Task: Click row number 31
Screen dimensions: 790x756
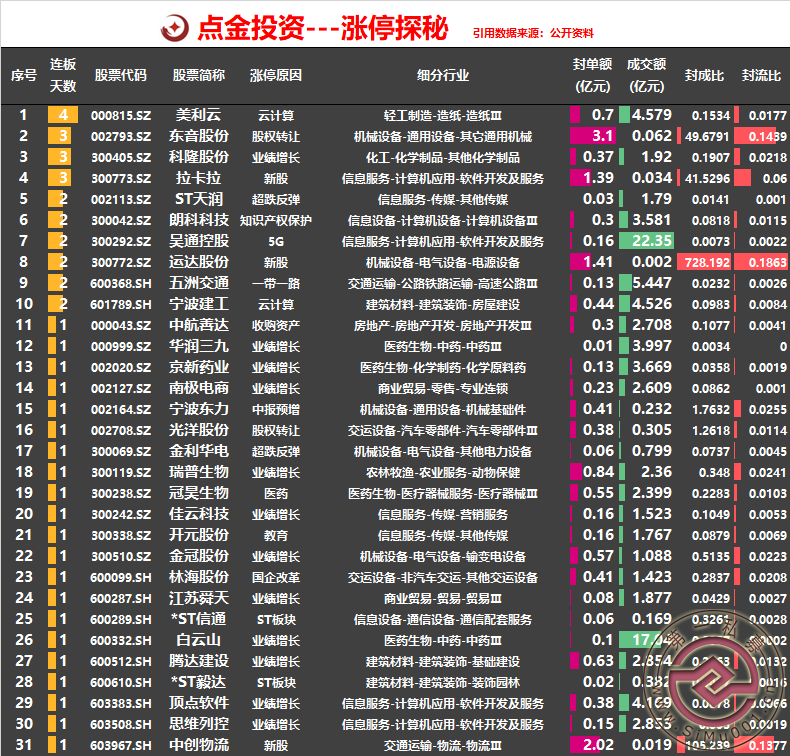Action: pos(24,745)
